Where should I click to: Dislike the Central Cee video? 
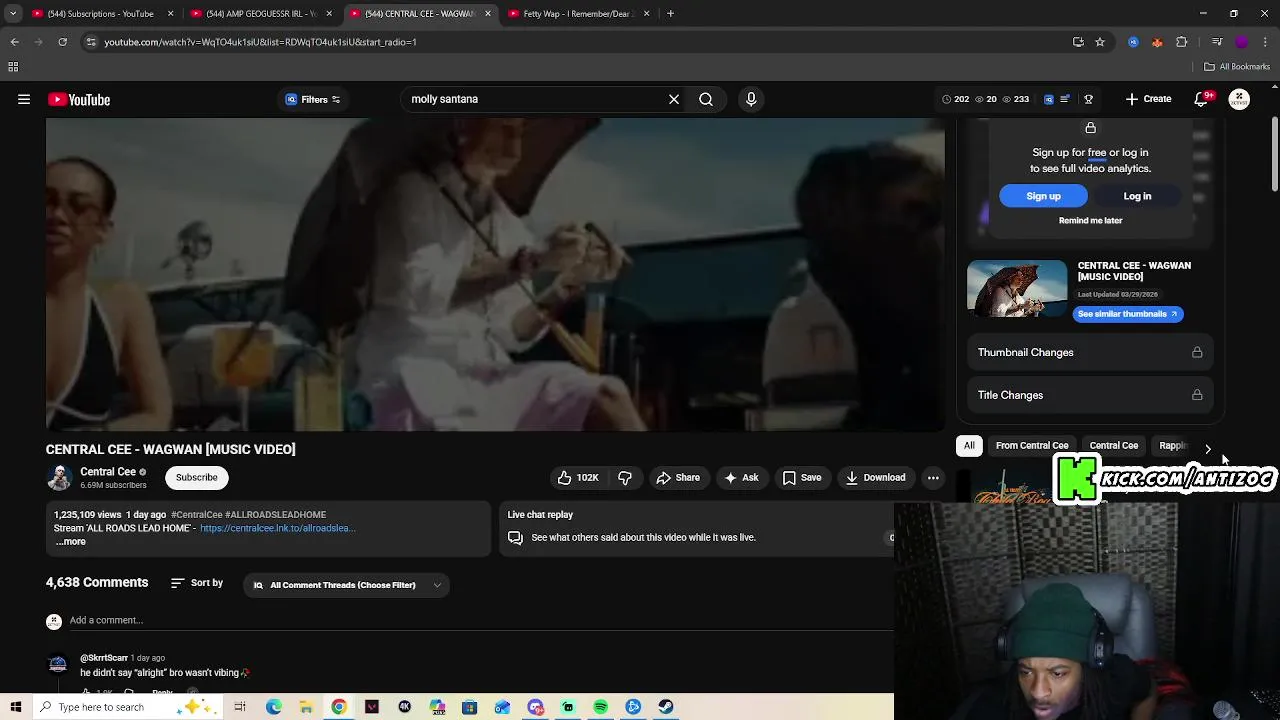coord(625,478)
